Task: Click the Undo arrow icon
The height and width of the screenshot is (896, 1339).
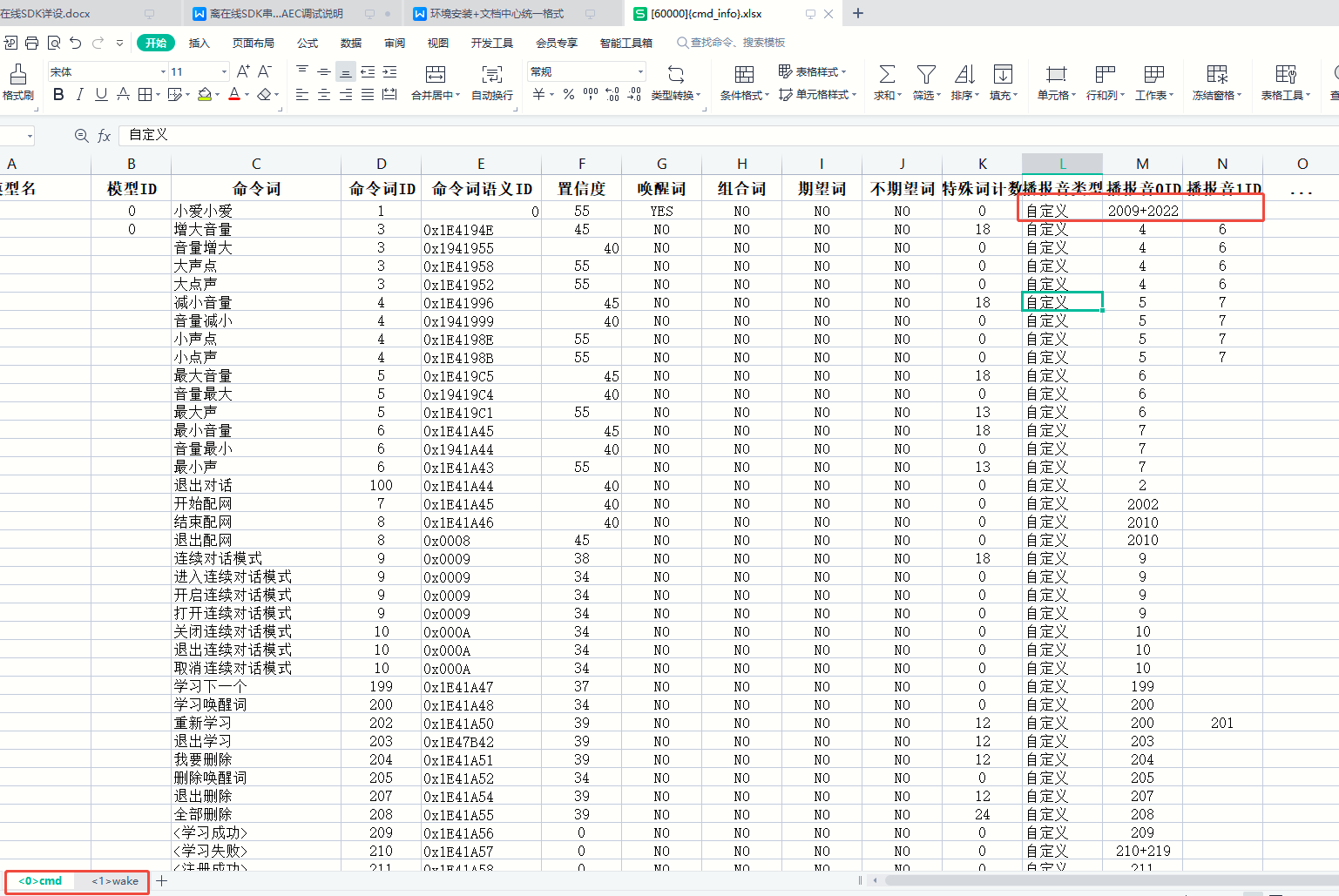Action: tap(76, 43)
